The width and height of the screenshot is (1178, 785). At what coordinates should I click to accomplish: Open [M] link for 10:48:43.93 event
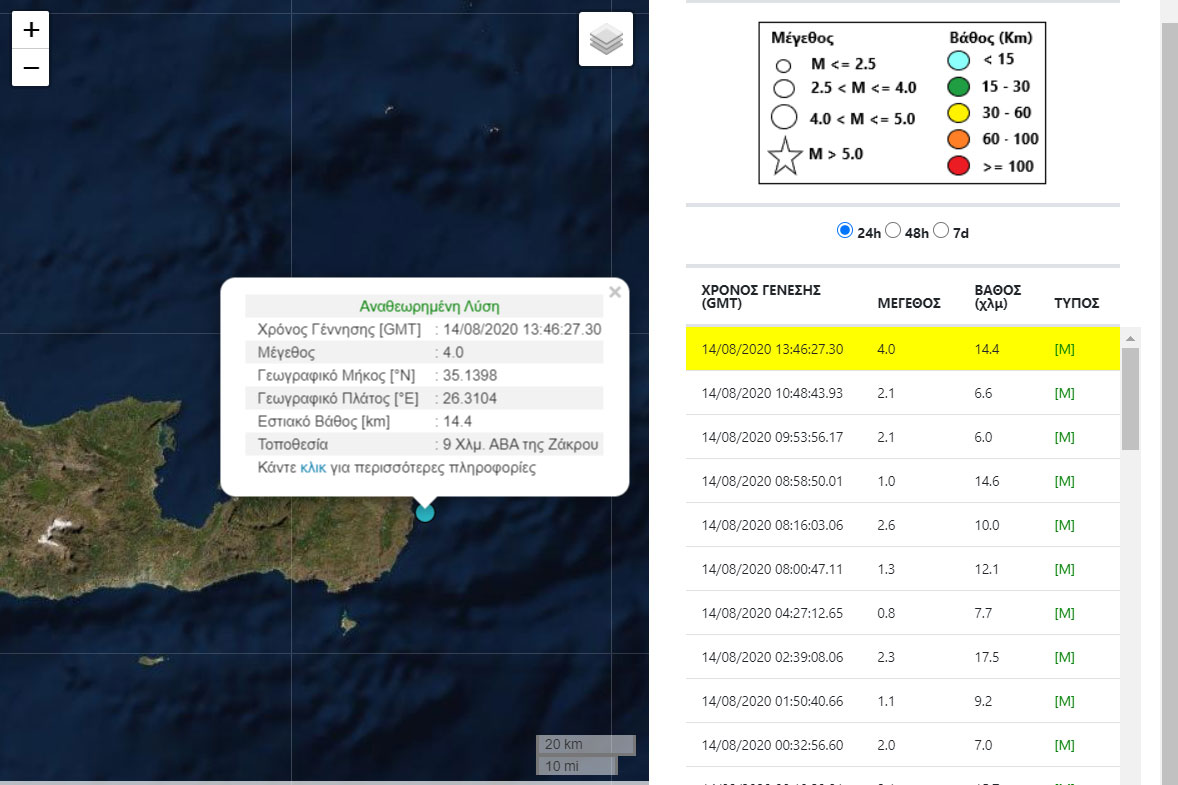[1064, 393]
